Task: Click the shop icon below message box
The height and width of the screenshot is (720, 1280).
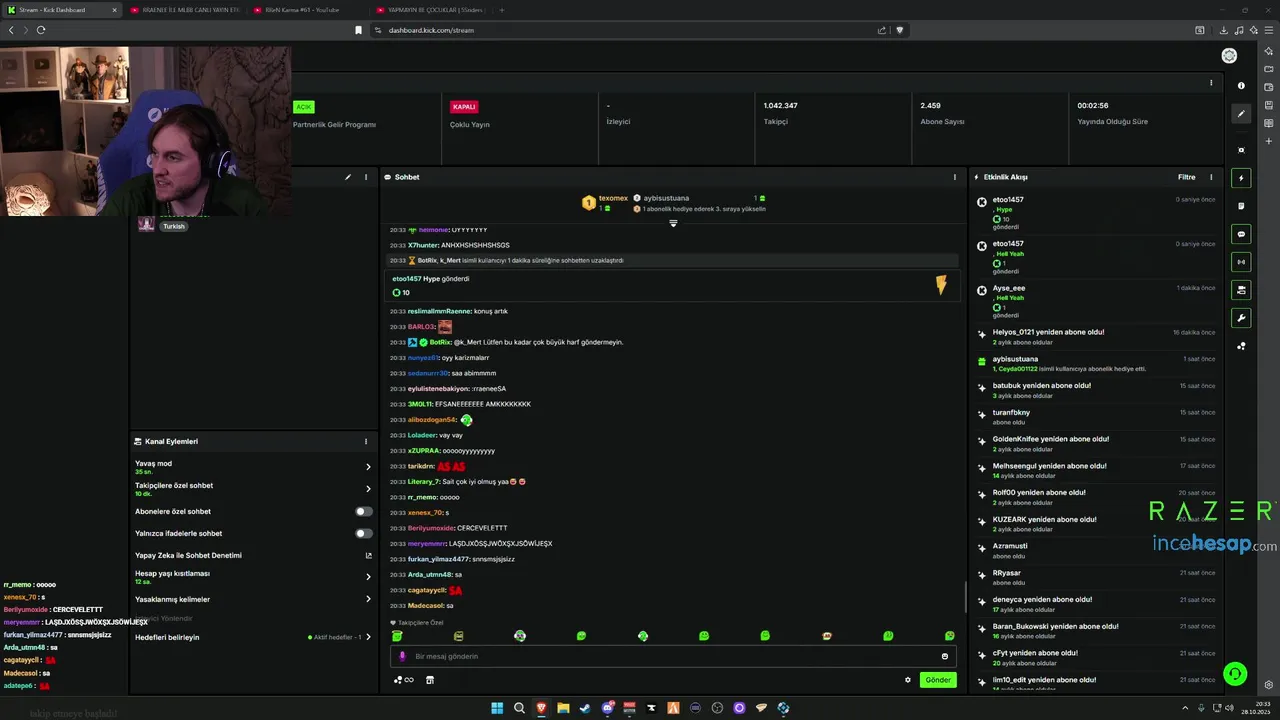Action: tap(430, 680)
